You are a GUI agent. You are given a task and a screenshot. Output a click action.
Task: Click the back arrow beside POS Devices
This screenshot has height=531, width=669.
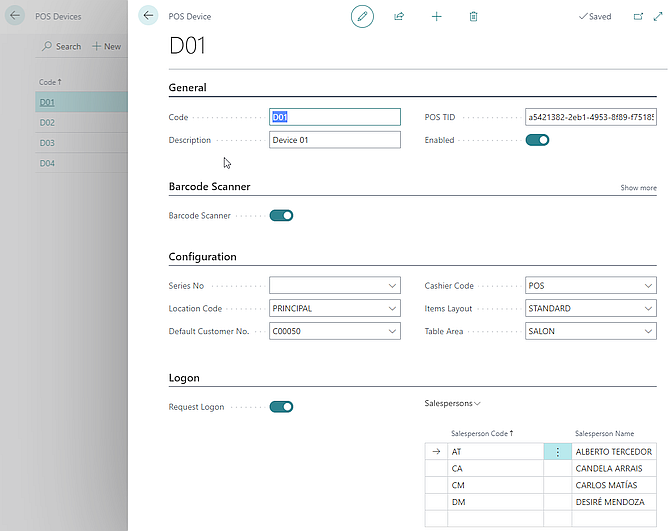[15, 16]
